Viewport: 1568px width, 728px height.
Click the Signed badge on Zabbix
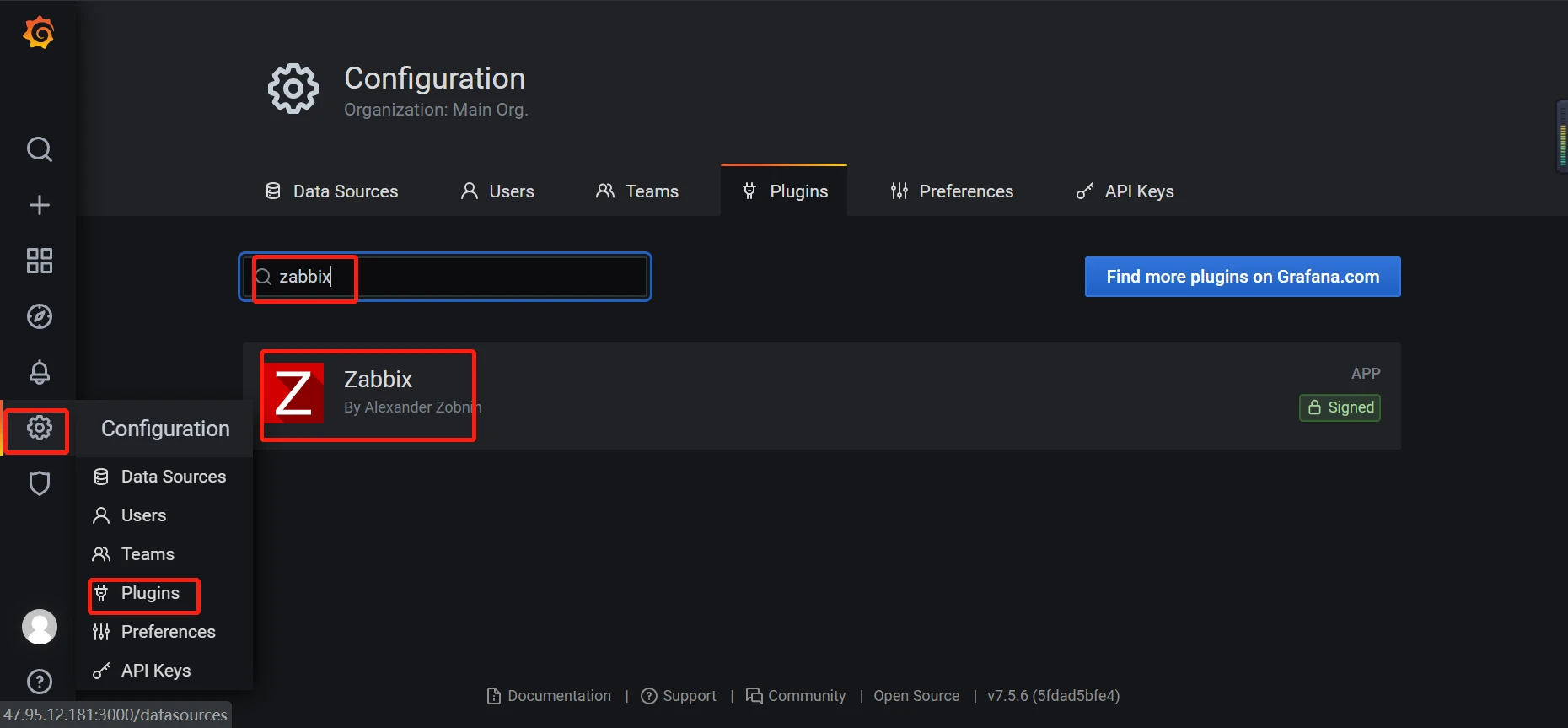(1340, 407)
